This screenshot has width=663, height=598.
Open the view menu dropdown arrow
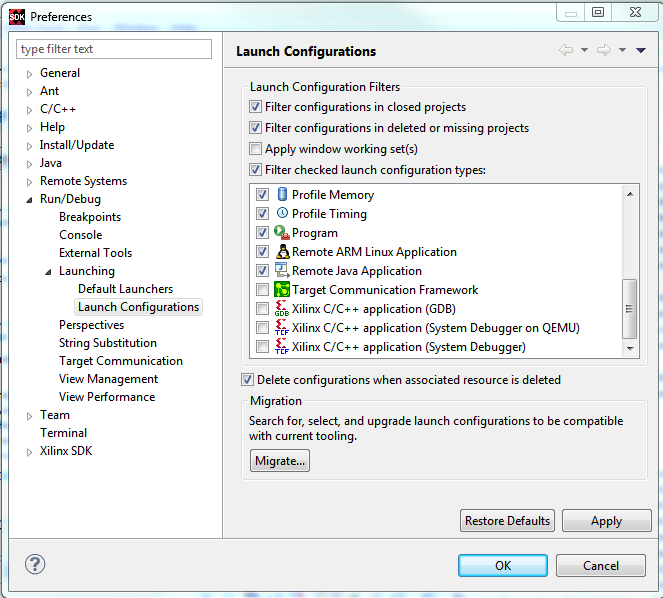(x=641, y=50)
